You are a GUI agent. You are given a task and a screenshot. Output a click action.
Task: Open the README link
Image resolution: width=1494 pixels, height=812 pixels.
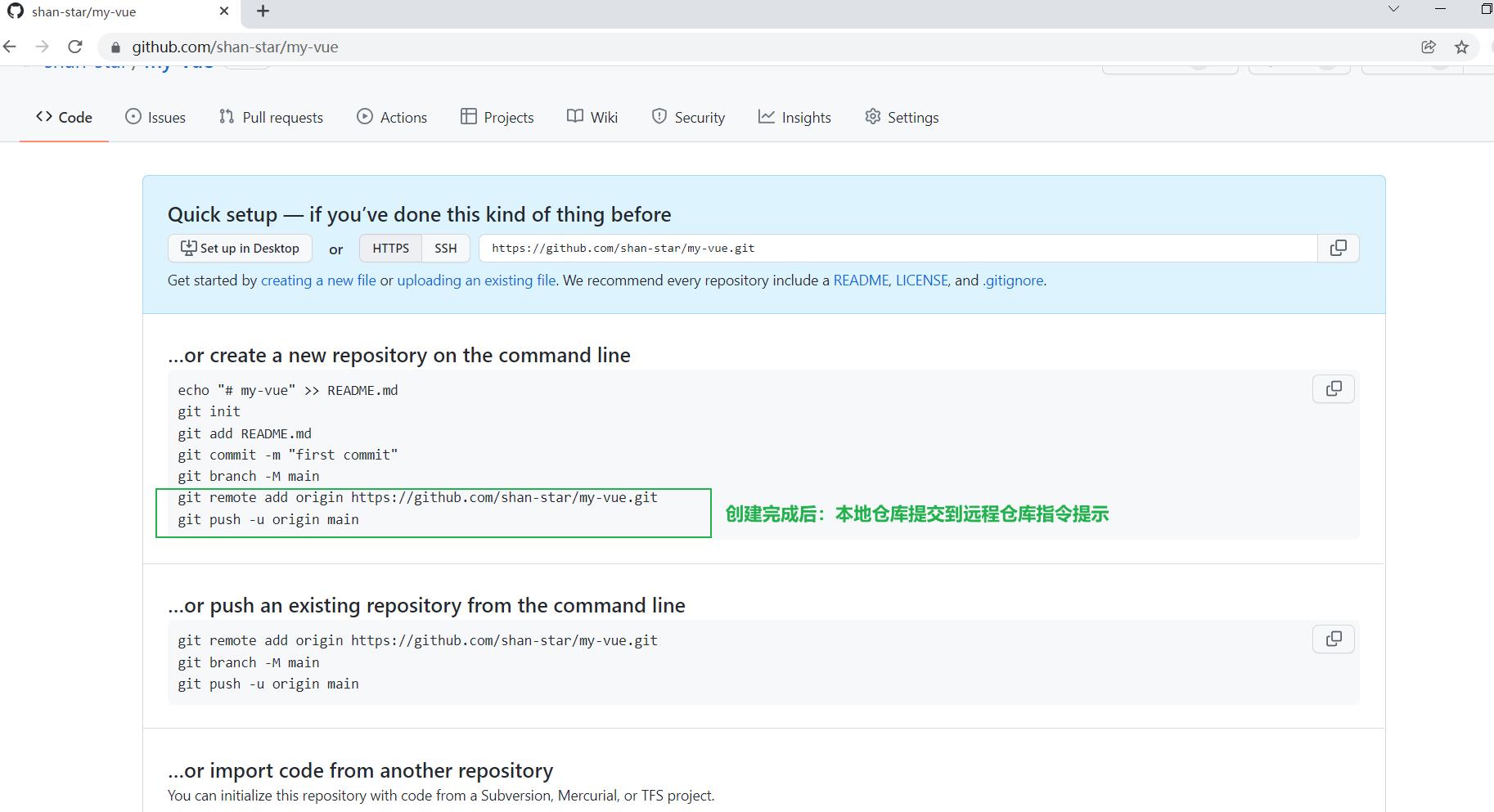[861, 280]
